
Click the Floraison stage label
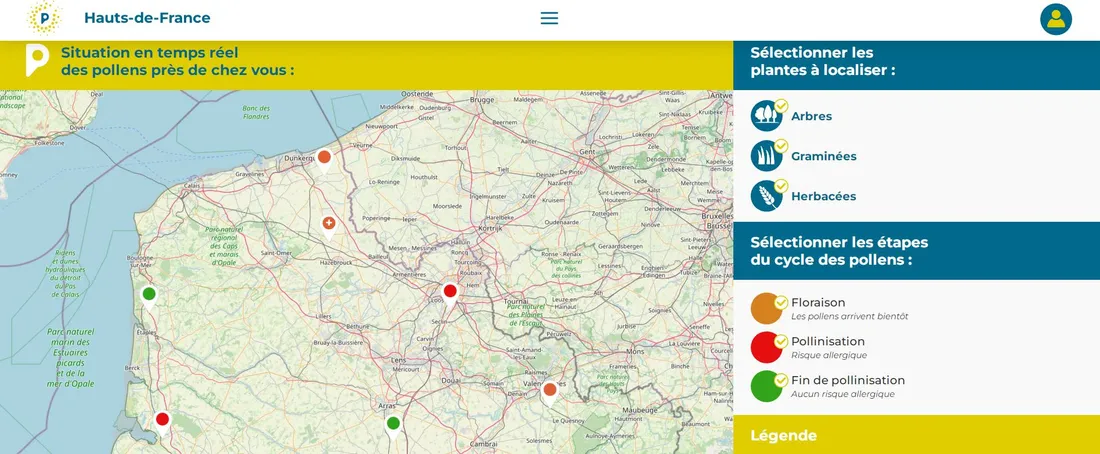(x=818, y=303)
